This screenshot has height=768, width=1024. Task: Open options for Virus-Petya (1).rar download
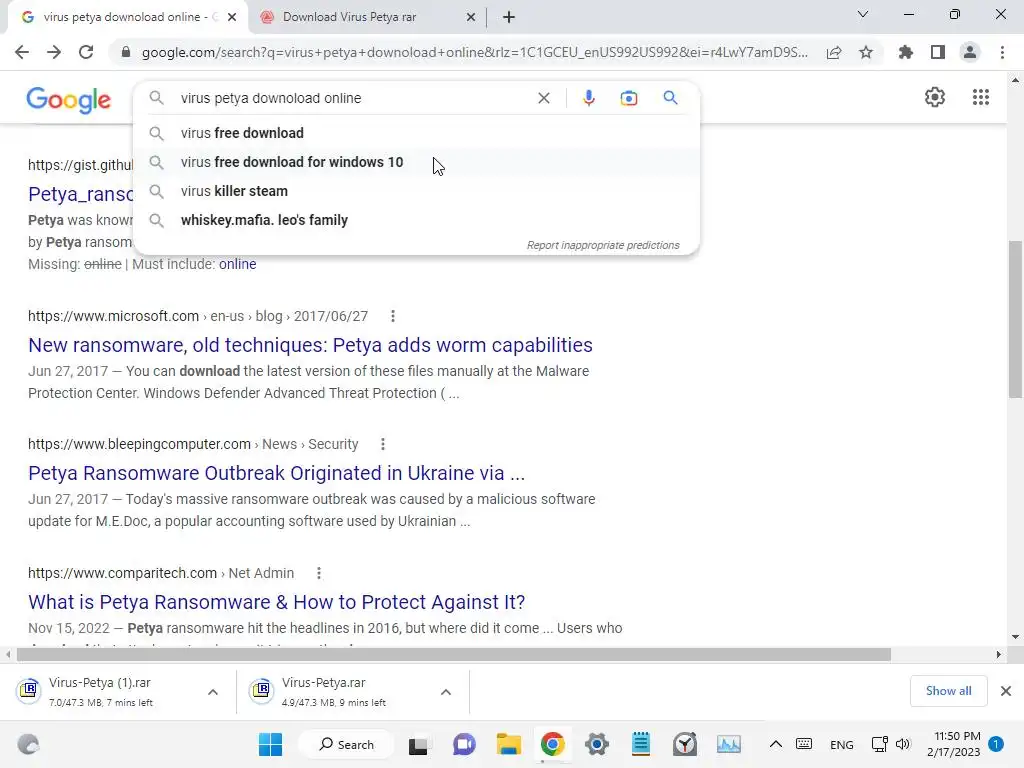point(212,692)
